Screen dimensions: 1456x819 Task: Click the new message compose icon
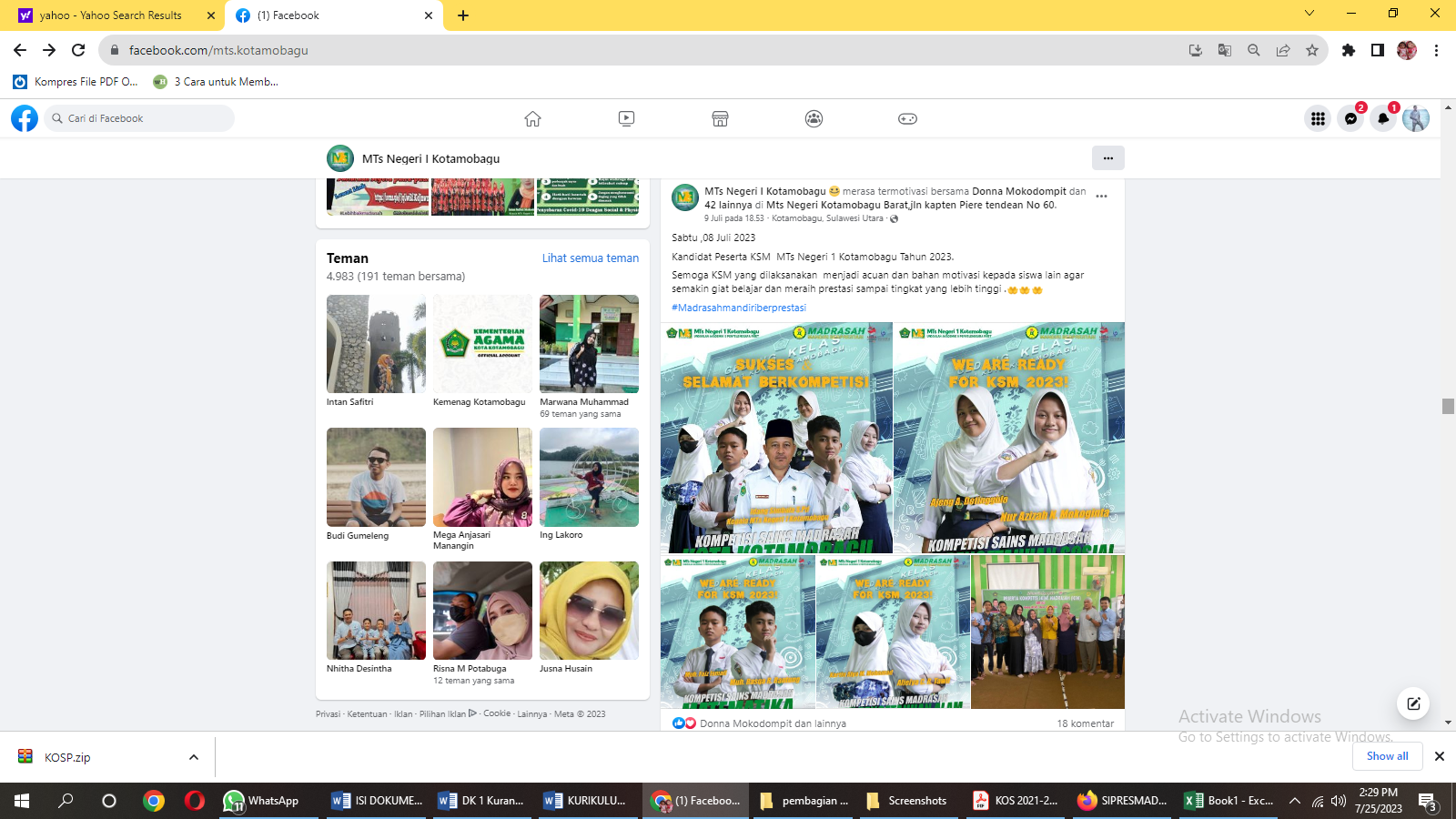[x=1413, y=703]
